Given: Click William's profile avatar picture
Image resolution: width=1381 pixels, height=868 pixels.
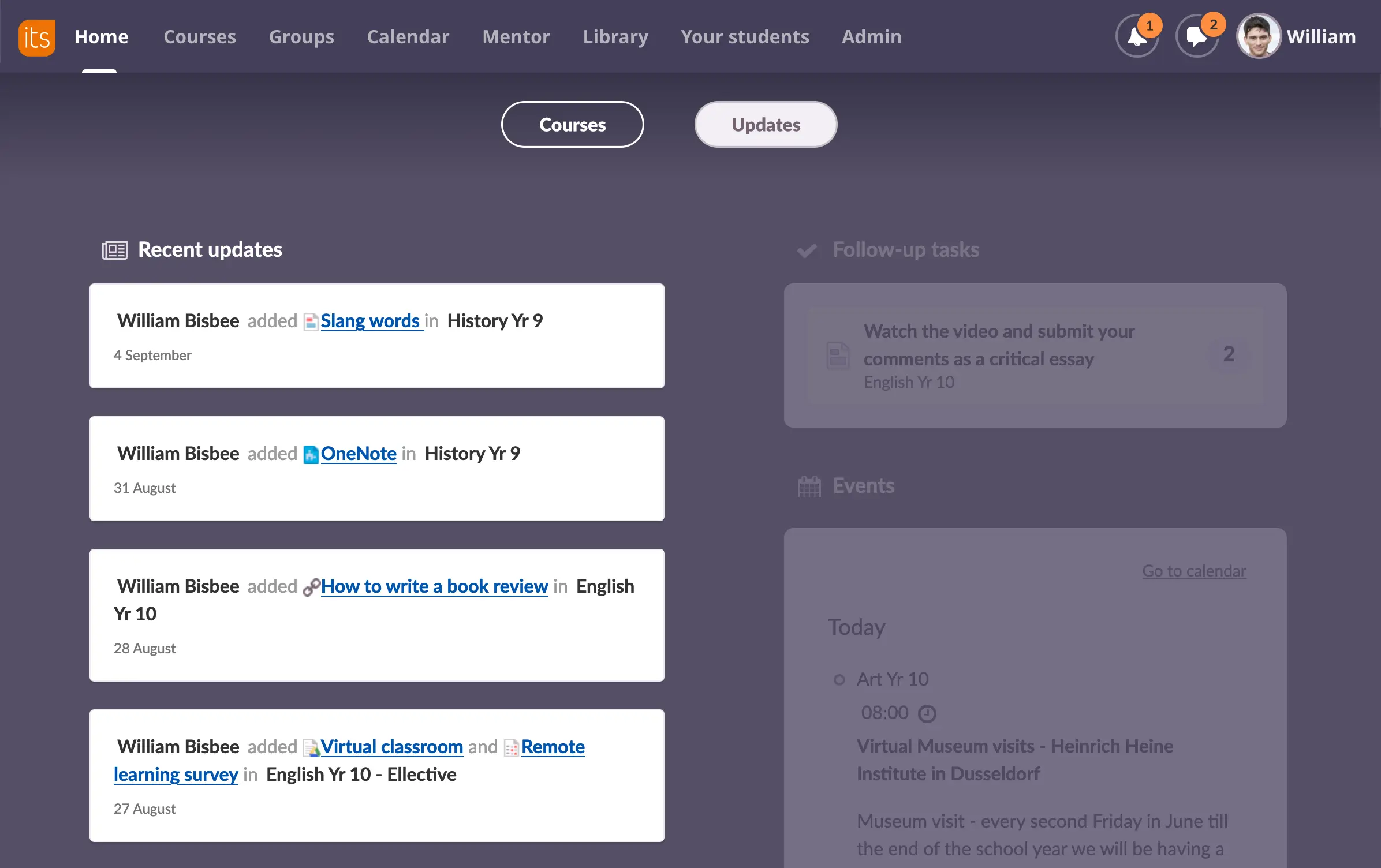Looking at the screenshot, I should pyautogui.click(x=1258, y=37).
